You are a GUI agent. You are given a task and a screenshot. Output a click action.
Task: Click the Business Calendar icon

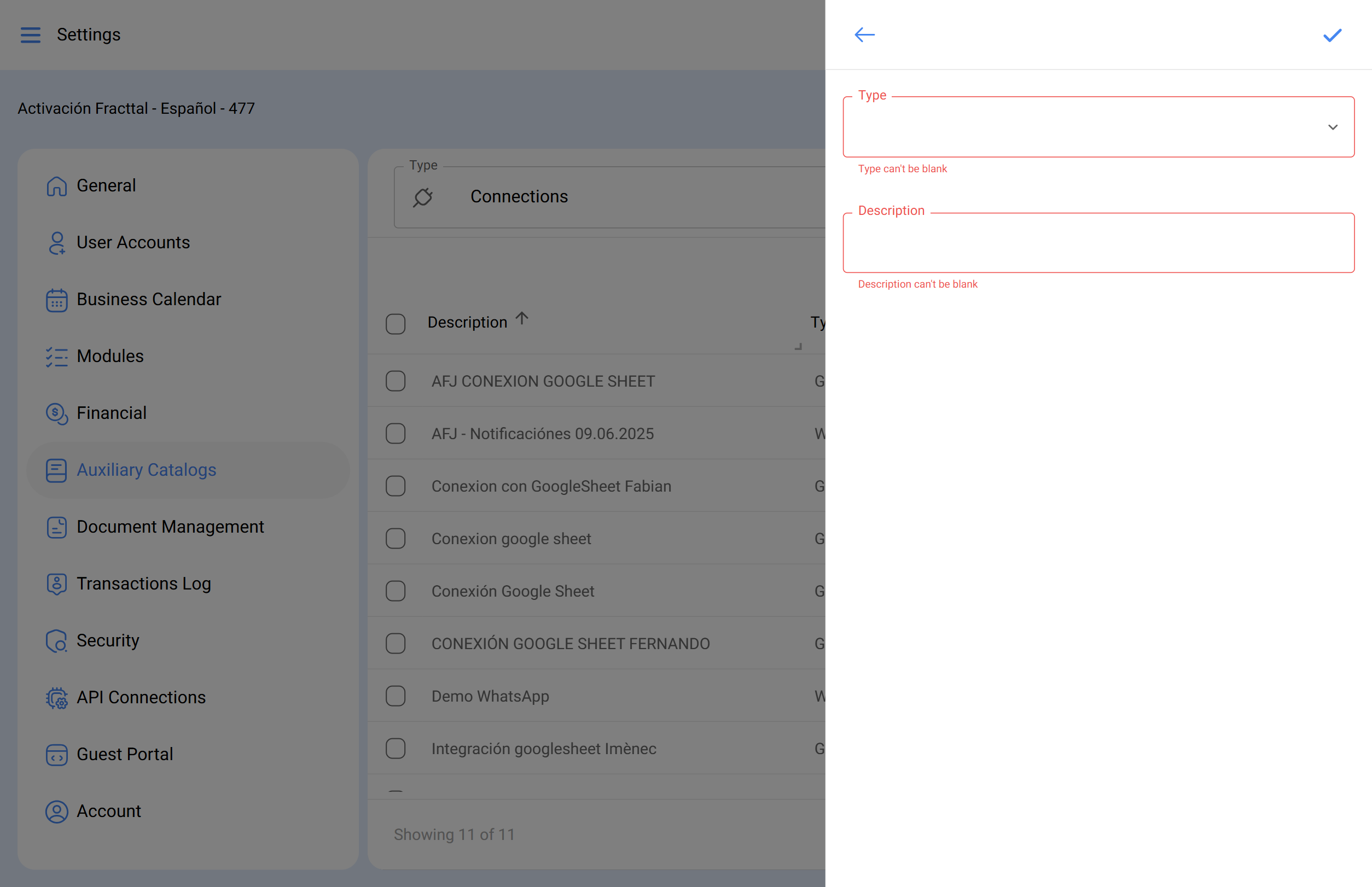point(56,300)
